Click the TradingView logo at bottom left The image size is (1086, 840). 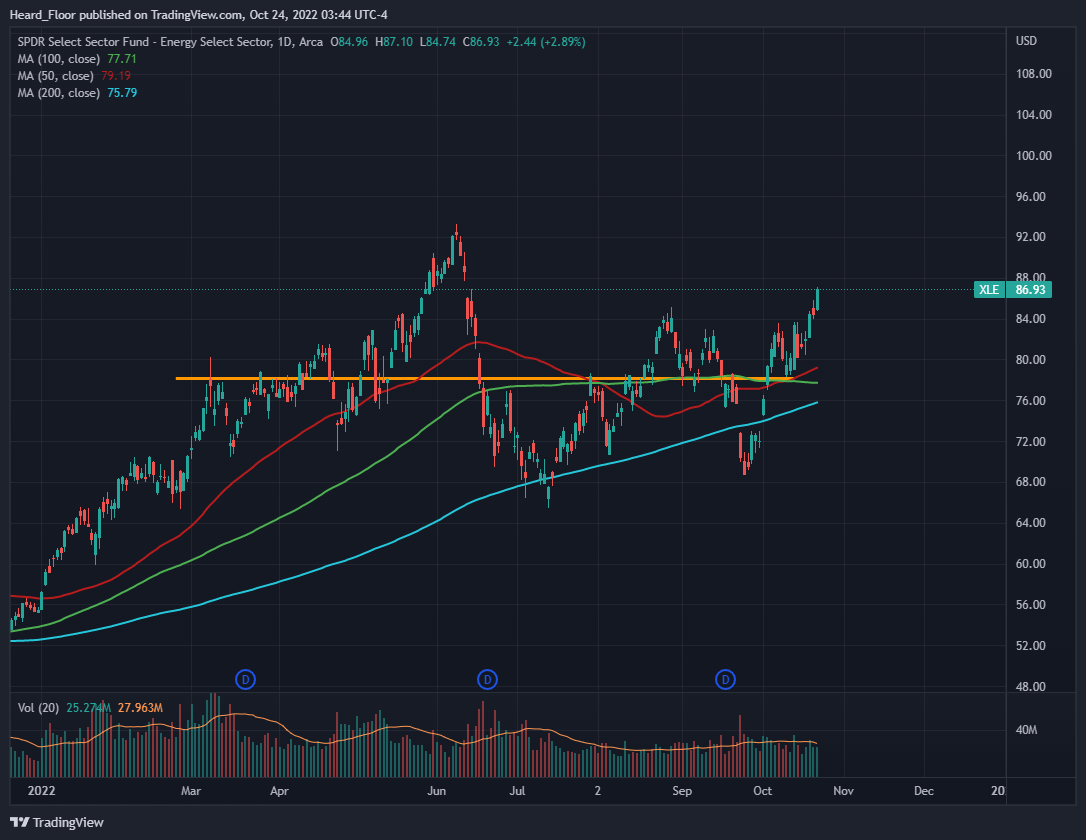(57, 822)
